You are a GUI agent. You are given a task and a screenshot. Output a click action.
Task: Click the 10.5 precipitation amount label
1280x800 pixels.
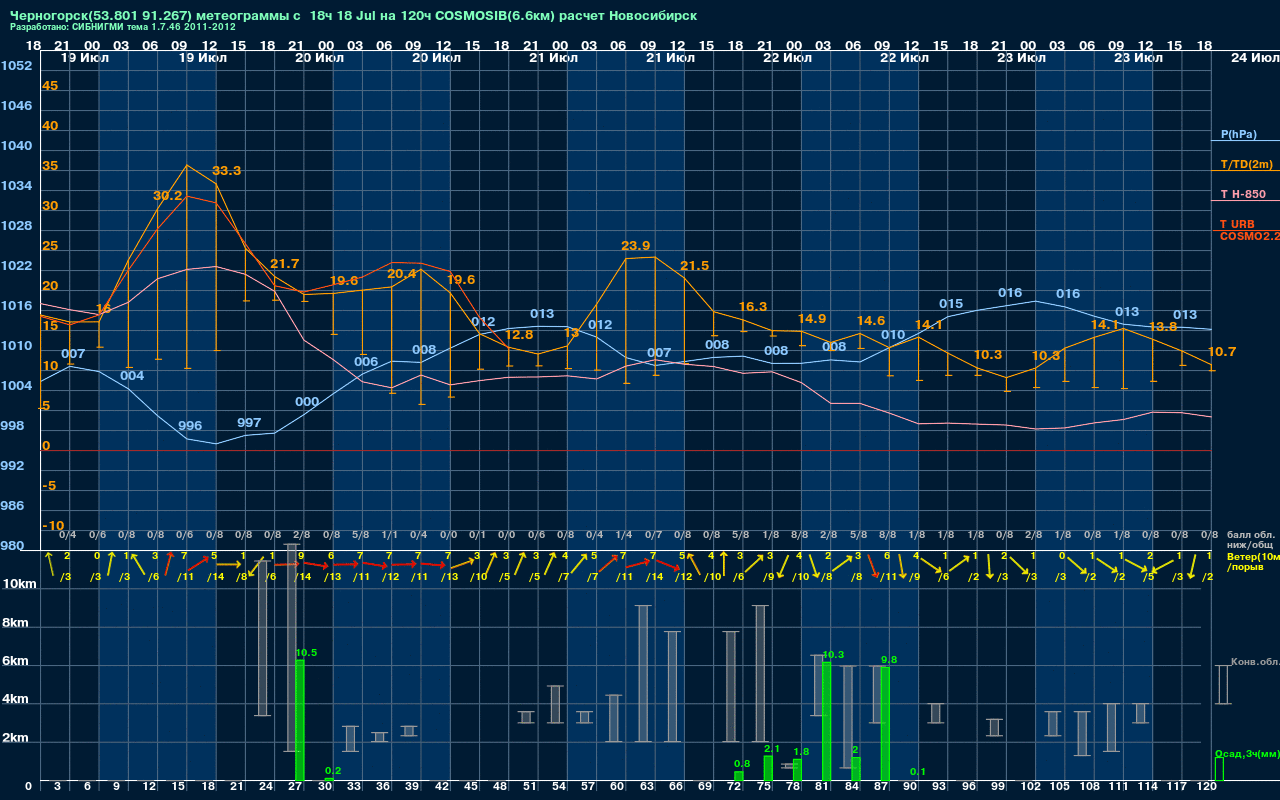coord(306,653)
